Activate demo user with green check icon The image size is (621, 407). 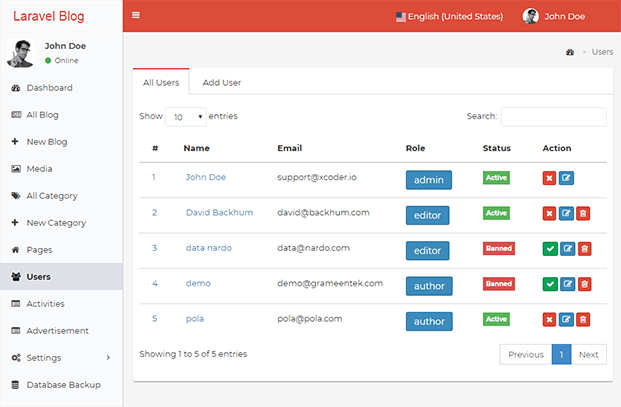[x=550, y=284]
